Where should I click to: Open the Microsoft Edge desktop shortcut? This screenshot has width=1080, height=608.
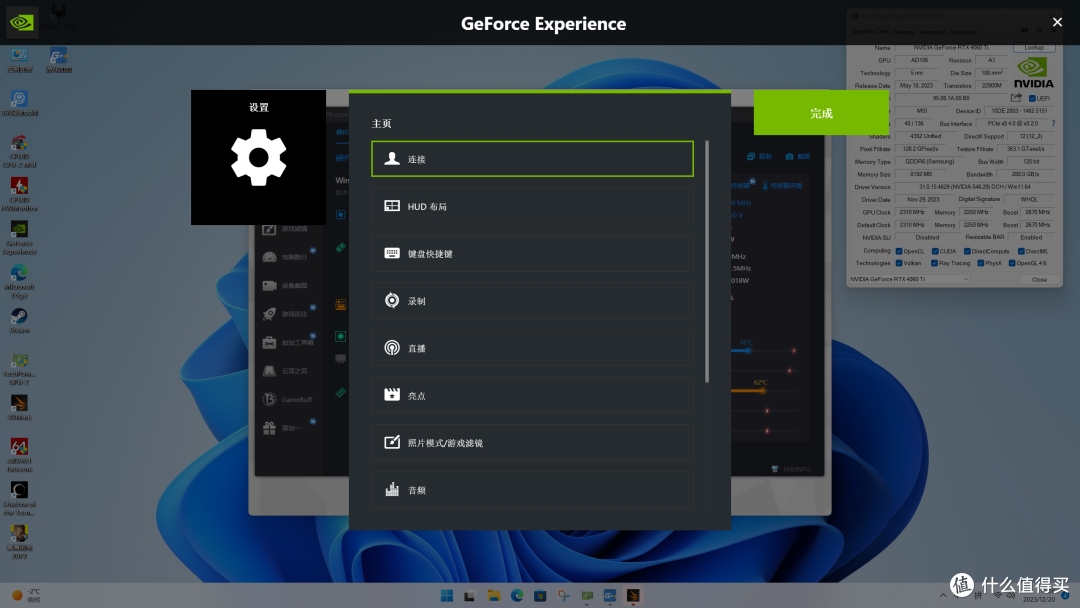point(19,281)
